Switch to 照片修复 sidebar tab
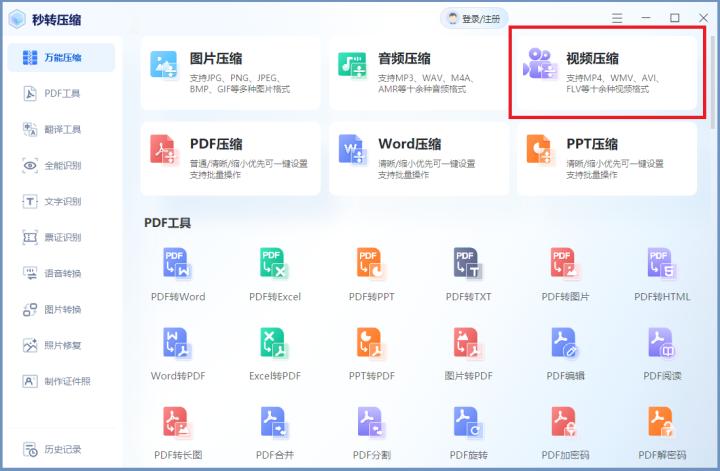The width and height of the screenshot is (720, 471). (x=61, y=345)
